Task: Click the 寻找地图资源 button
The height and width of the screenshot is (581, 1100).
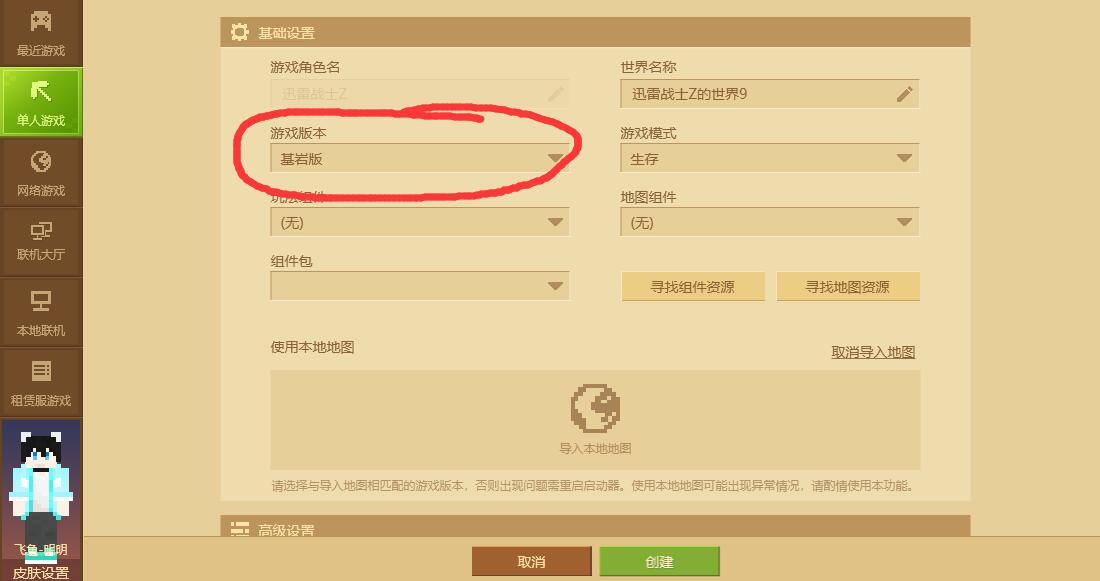Action: pyautogui.click(x=847, y=286)
